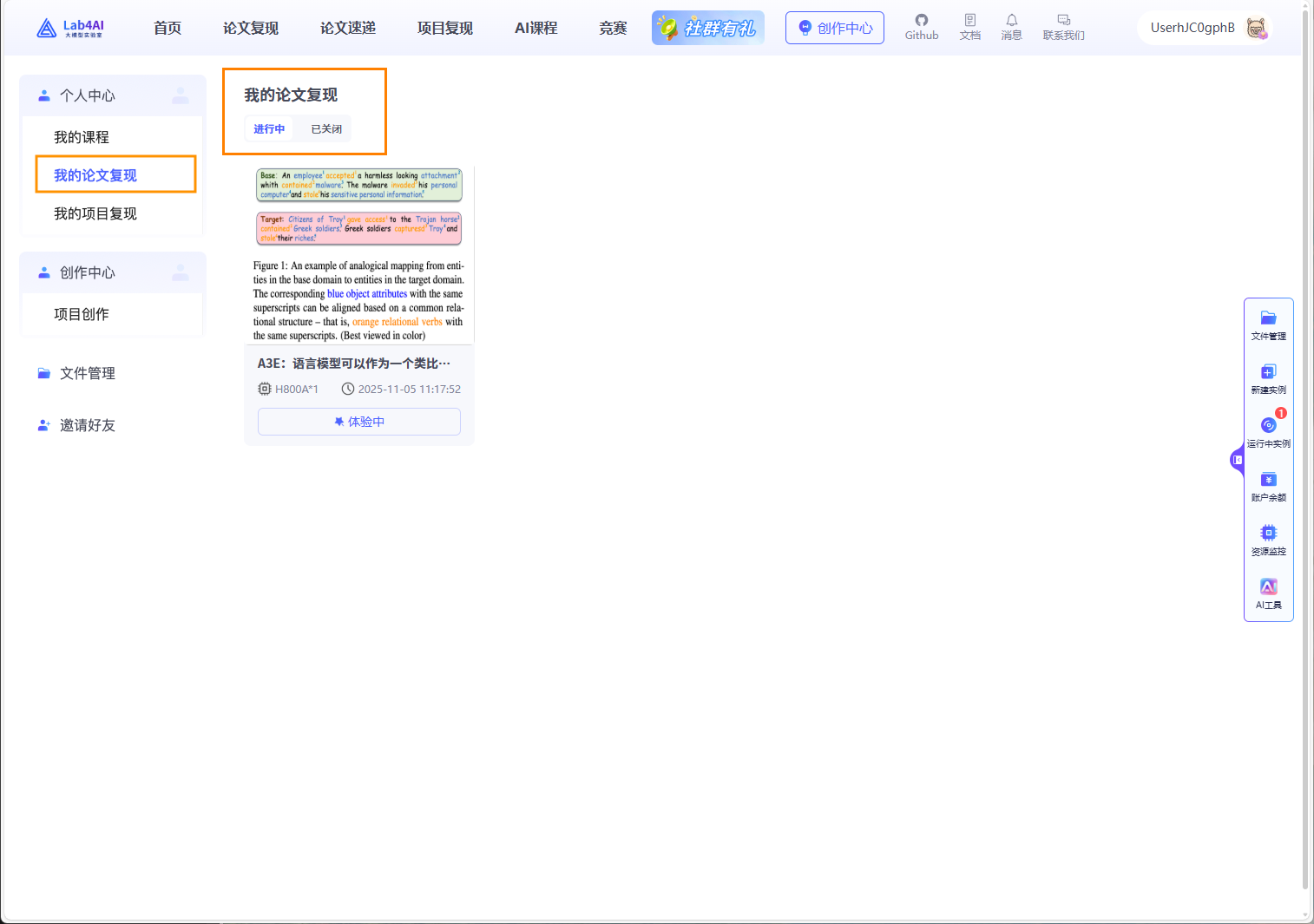Open the 资源监控 resource monitor icon
The height and width of the screenshot is (924, 1314).
pos(1268,540)
